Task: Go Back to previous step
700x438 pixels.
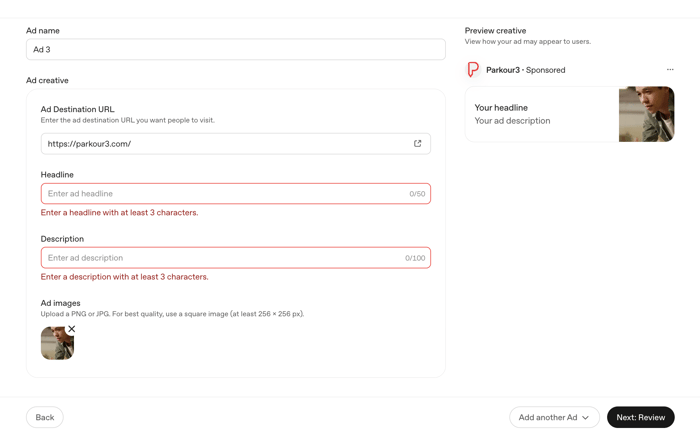Action: 45,417
